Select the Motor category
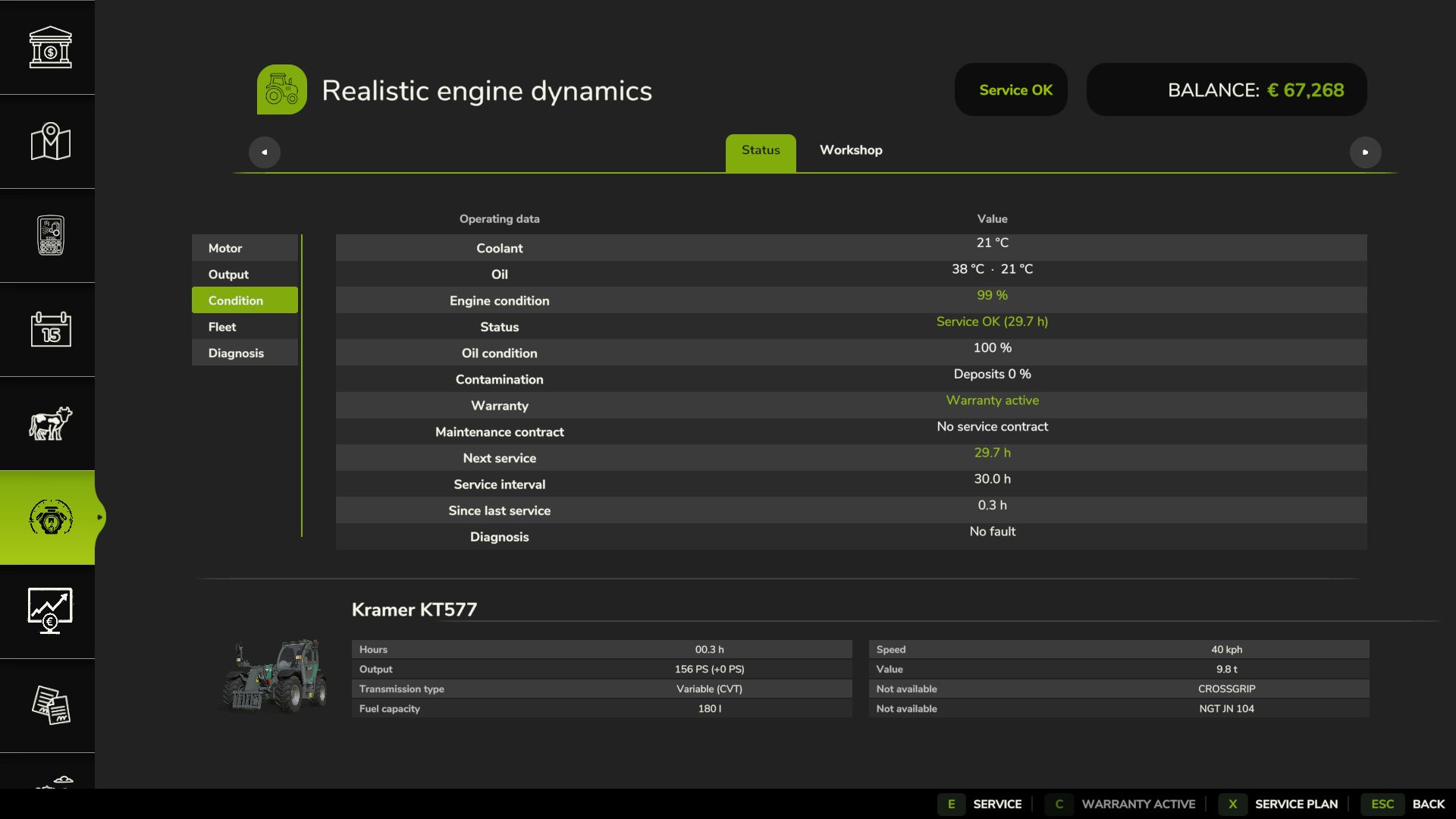Image resolution: width=1456 pixels, height=819 pixels. 245,248
